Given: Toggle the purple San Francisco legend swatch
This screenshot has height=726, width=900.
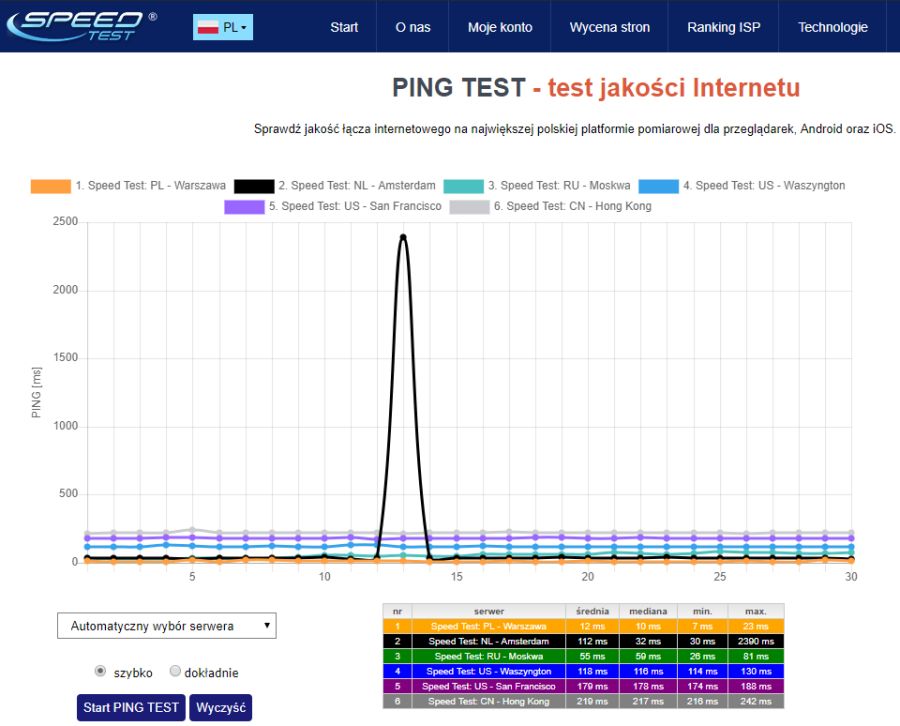Looking at the screenshot, I should coord(245,206).
